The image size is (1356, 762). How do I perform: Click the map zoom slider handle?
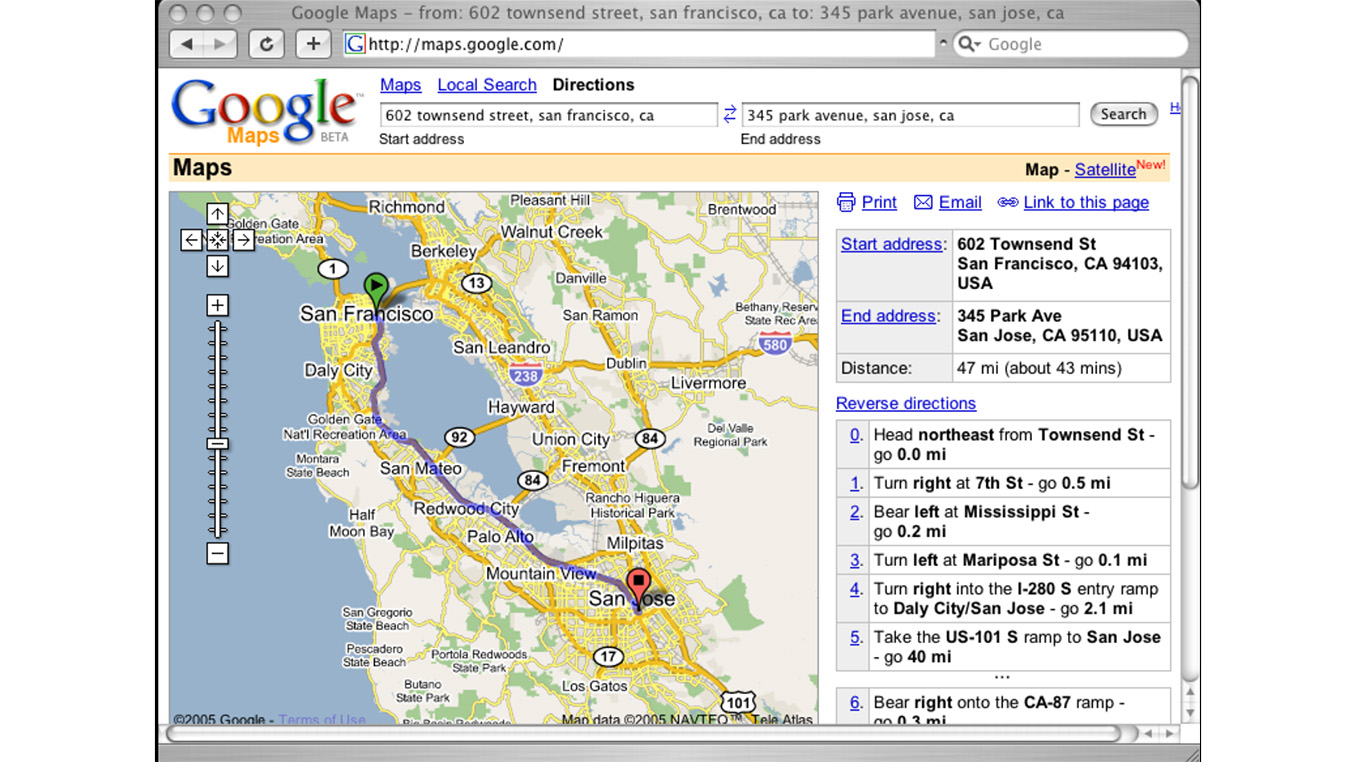click(x=217, y=443)
